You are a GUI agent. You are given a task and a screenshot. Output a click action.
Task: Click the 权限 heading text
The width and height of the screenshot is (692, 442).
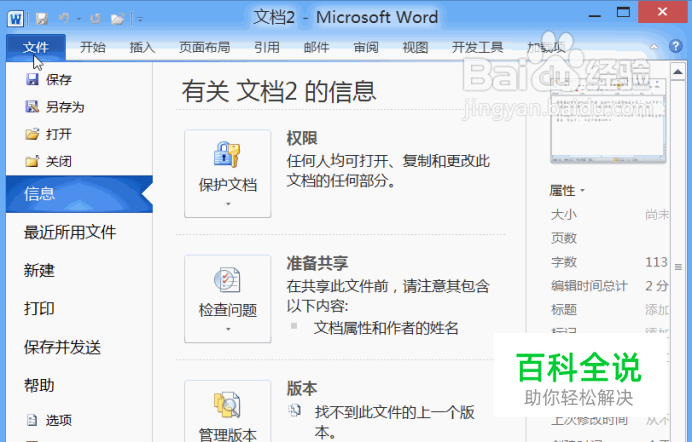(x=302, y=138)
